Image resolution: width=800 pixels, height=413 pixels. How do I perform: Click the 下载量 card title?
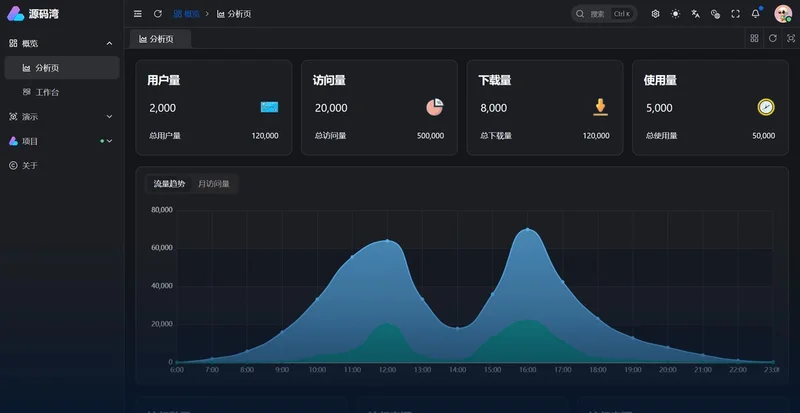click(495, 80)
